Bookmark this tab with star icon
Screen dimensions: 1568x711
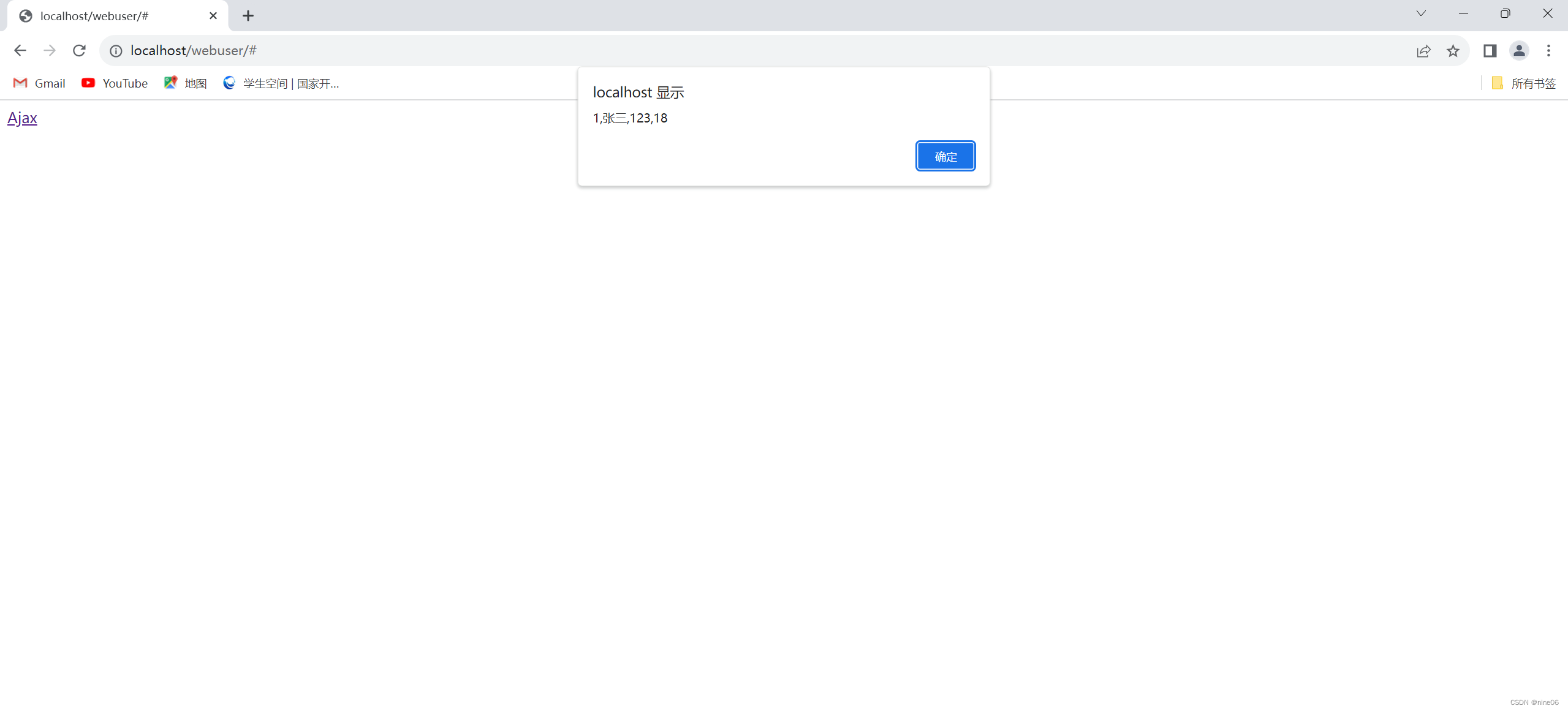[1453, 51]
